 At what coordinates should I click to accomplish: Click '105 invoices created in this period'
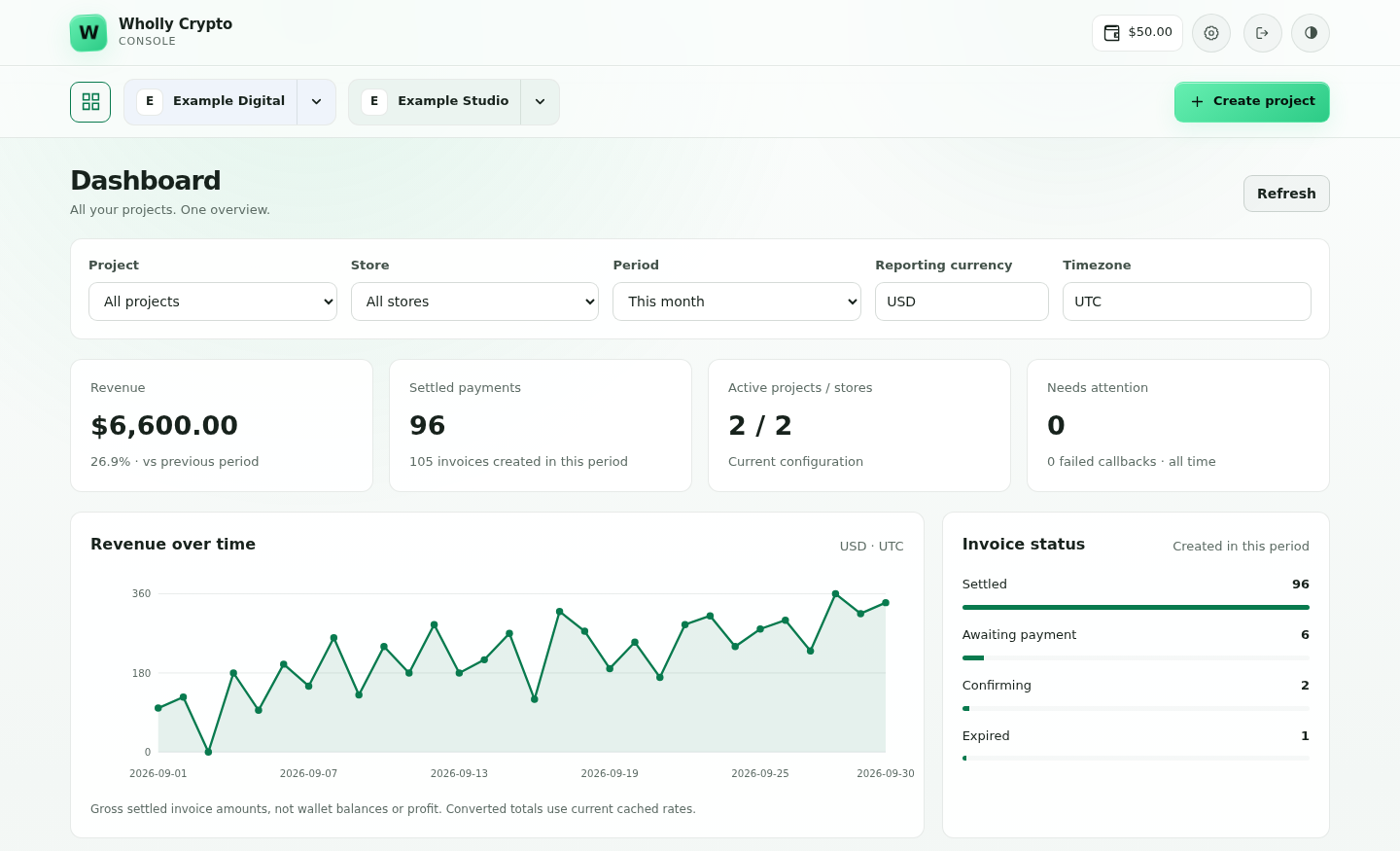click(518, 462)
